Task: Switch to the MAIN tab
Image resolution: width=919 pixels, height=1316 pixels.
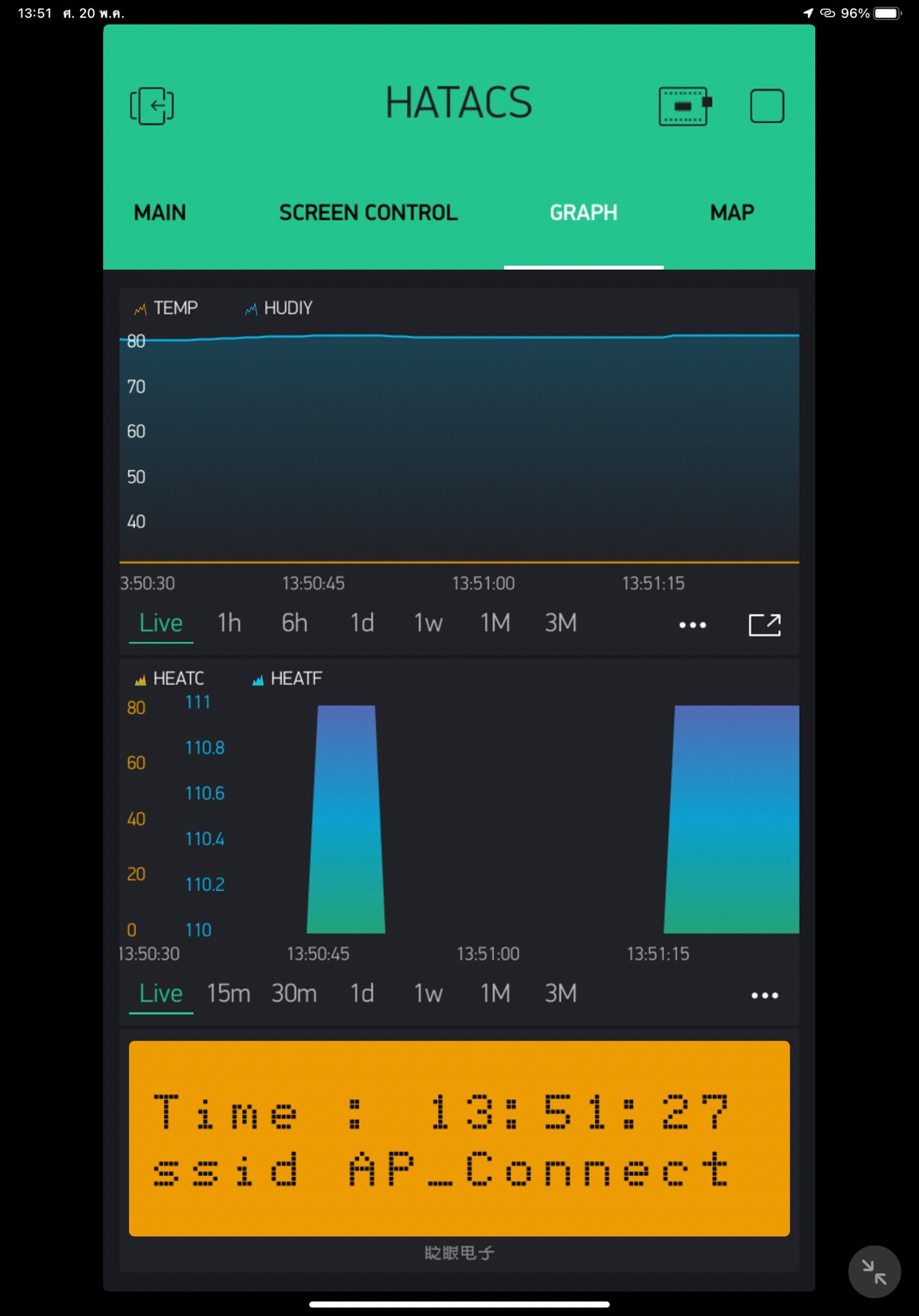Action: (x=160, y=213)
